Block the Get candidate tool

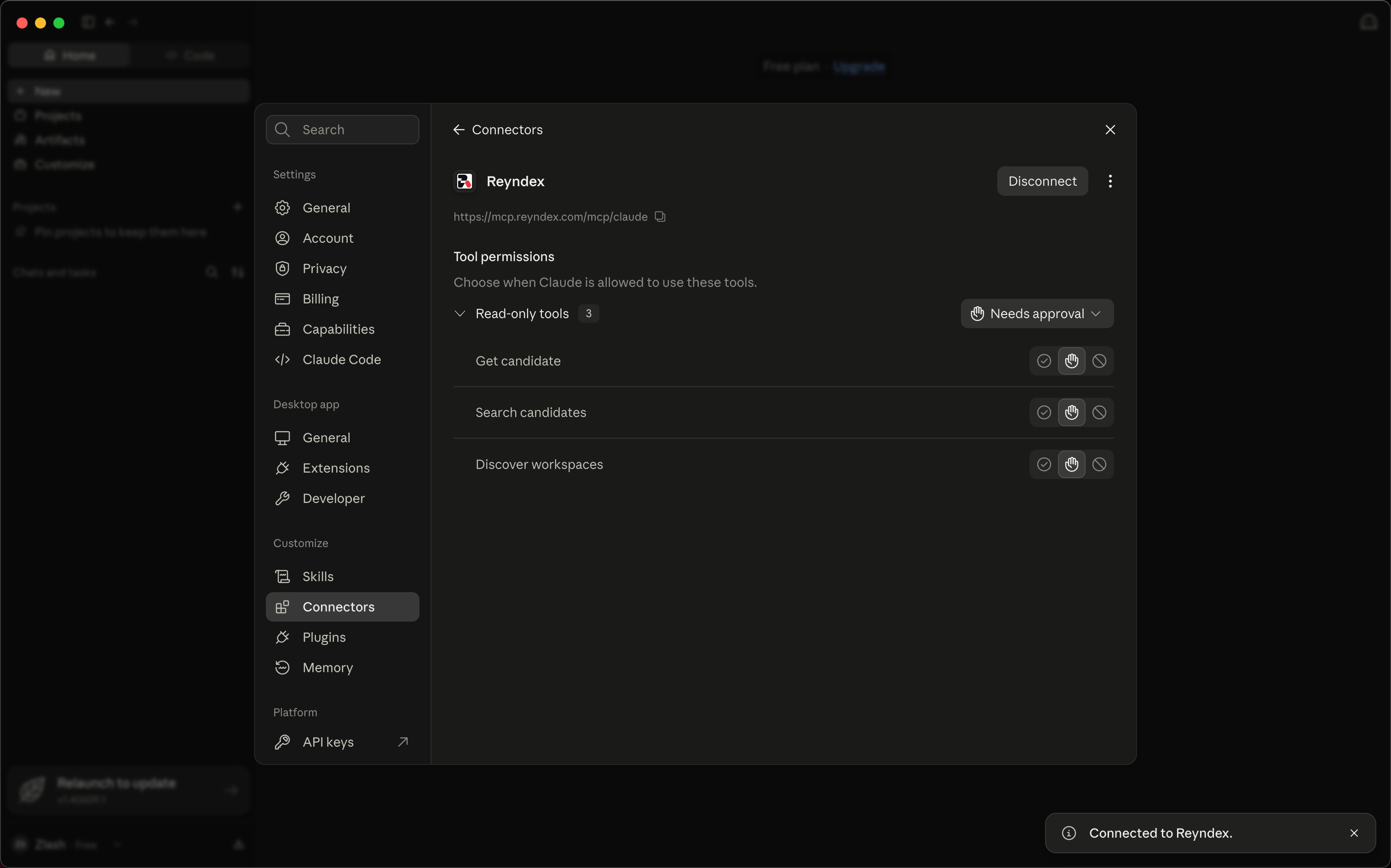tap(1098, 361)
